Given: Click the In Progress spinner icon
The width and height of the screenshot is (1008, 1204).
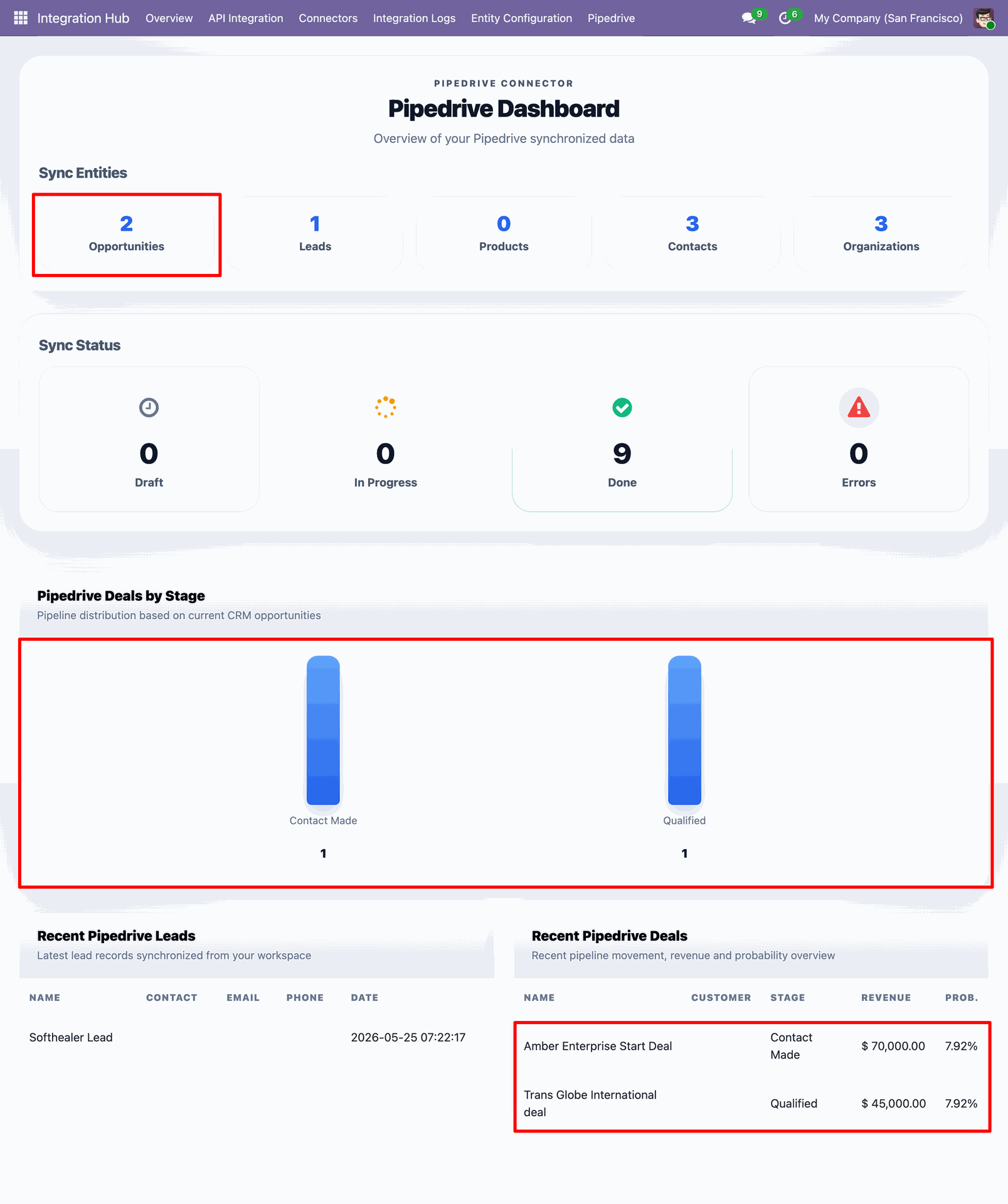Looking at the screenshot, I should pyautogui.click(x=385, y=408).
